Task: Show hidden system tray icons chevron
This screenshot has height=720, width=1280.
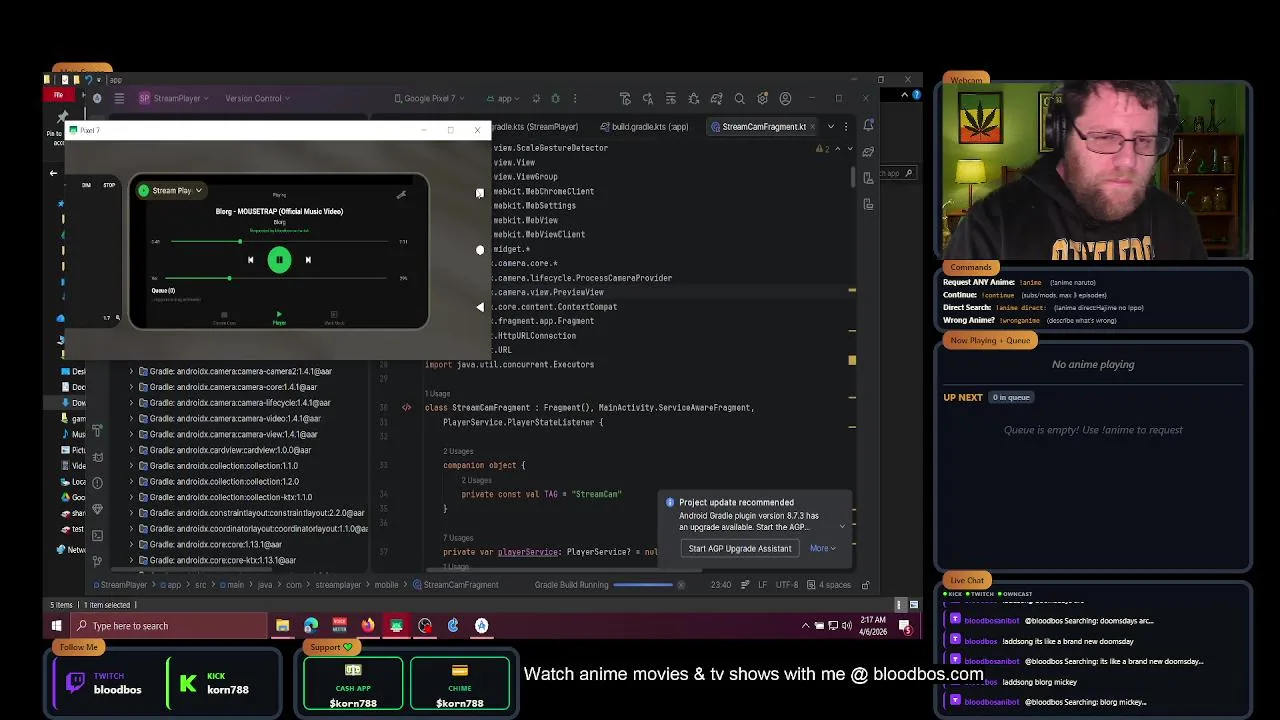Action: coord(806,626)
